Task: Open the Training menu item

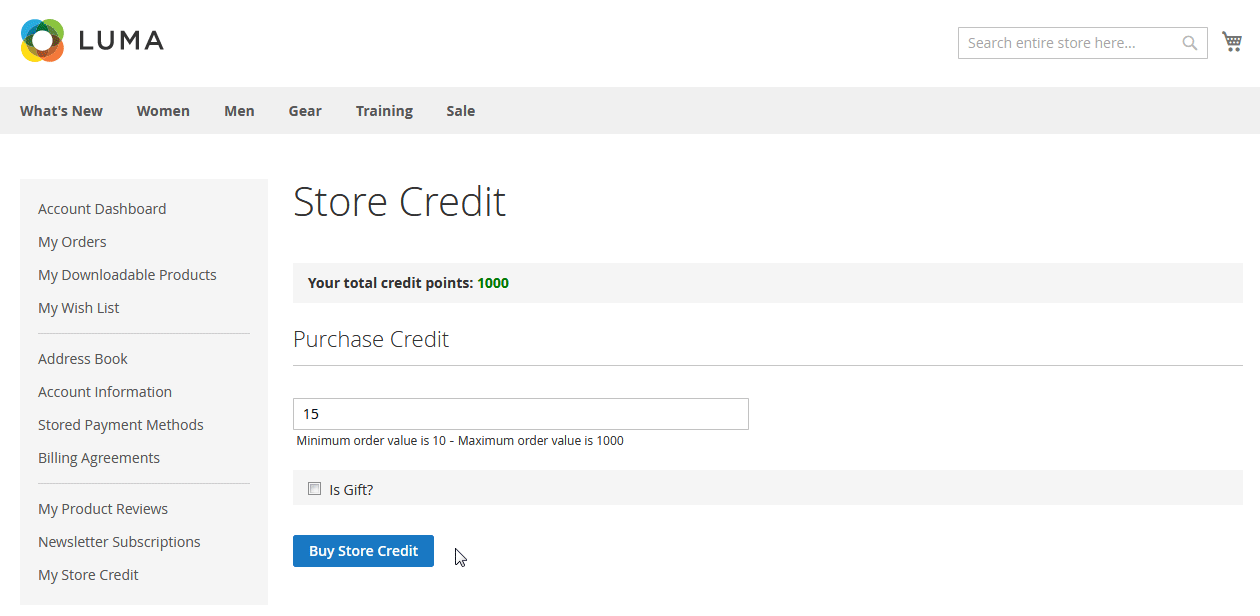Action: click(x=384, y=111)
